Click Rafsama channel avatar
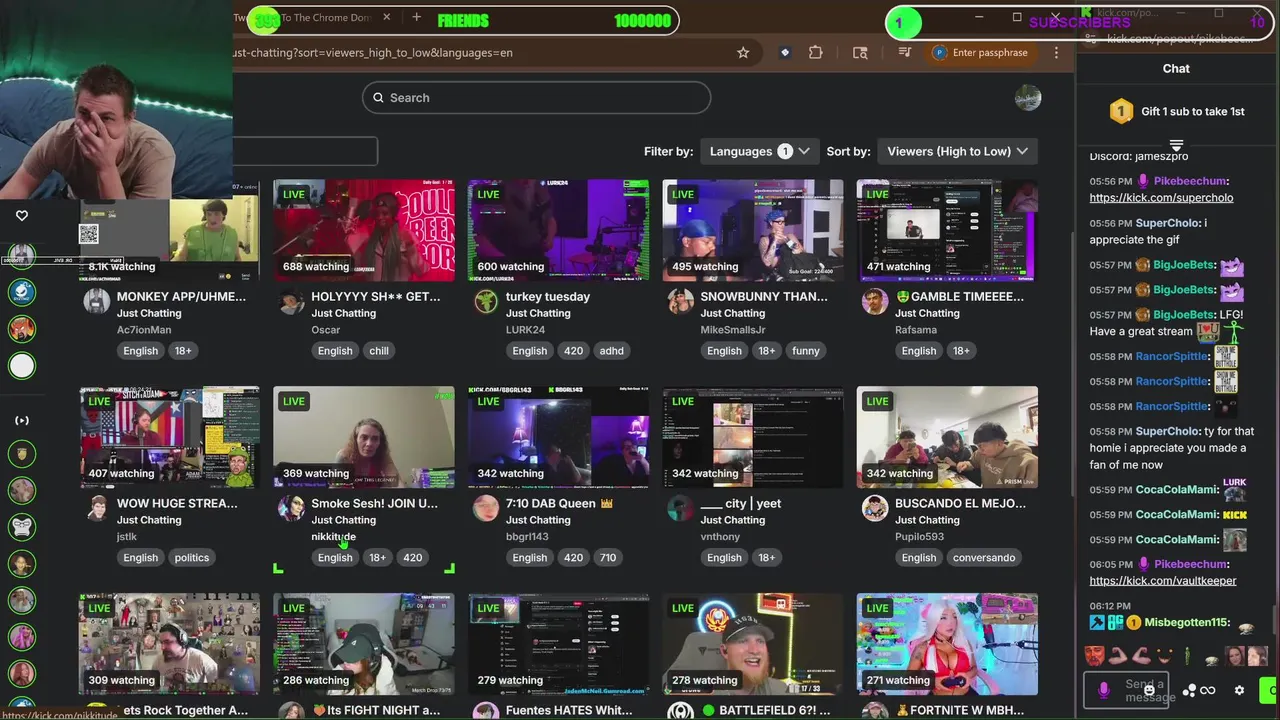The image size is (1280, 720). [875, 302]
